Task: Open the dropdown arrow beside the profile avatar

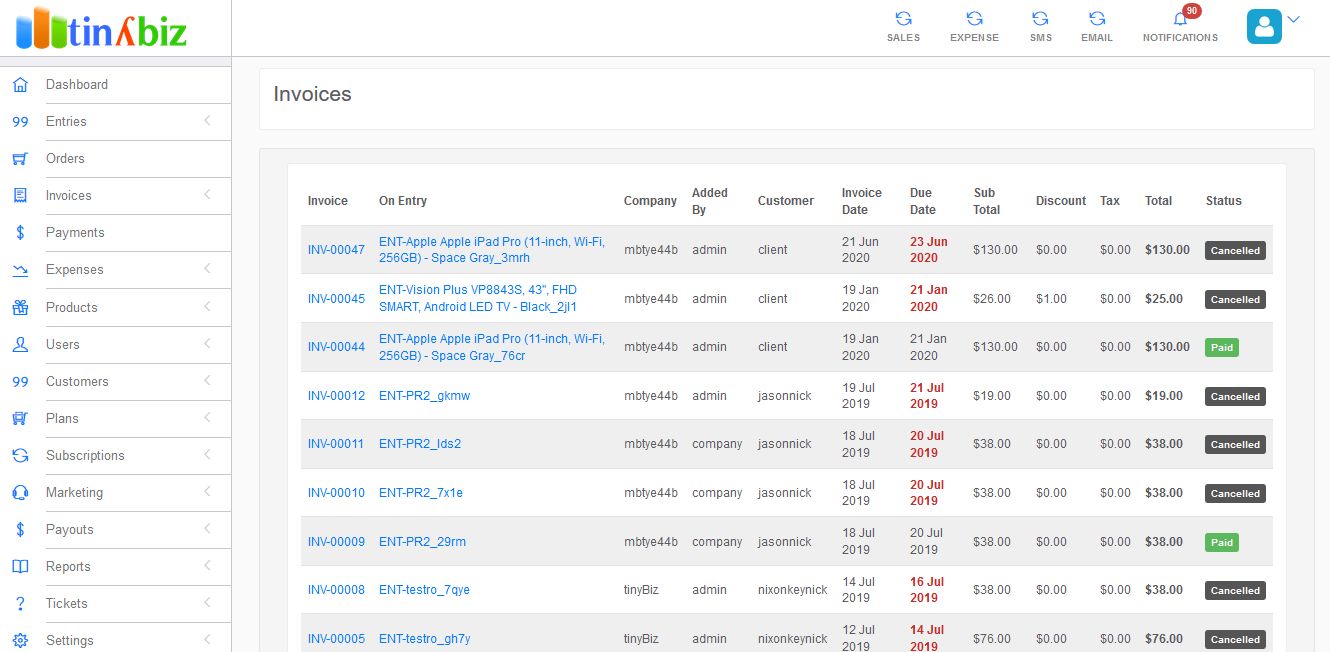Action: pos(1293,19)
